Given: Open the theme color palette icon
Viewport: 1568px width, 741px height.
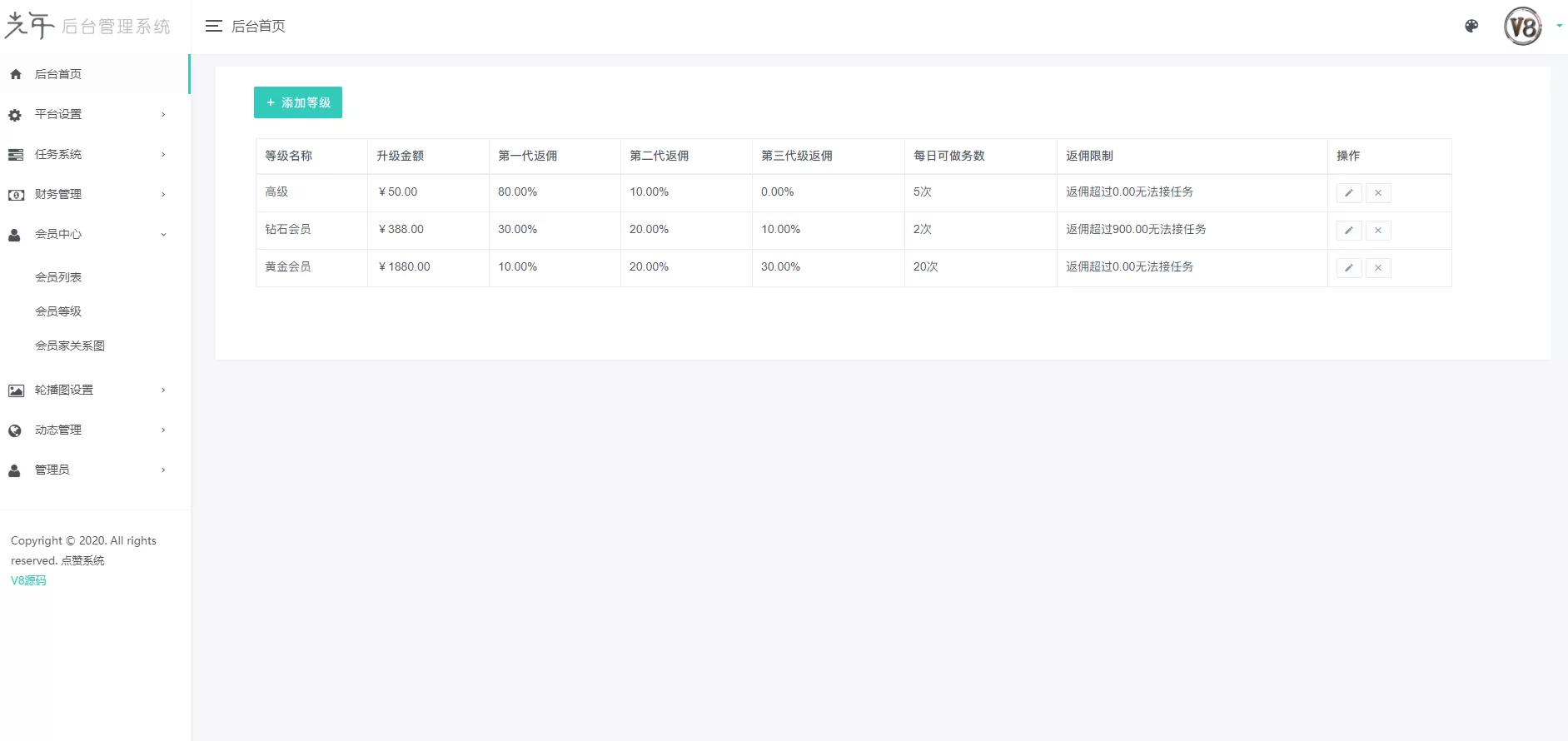Looking at the screenshot, I should click(x=1471, y=27).
